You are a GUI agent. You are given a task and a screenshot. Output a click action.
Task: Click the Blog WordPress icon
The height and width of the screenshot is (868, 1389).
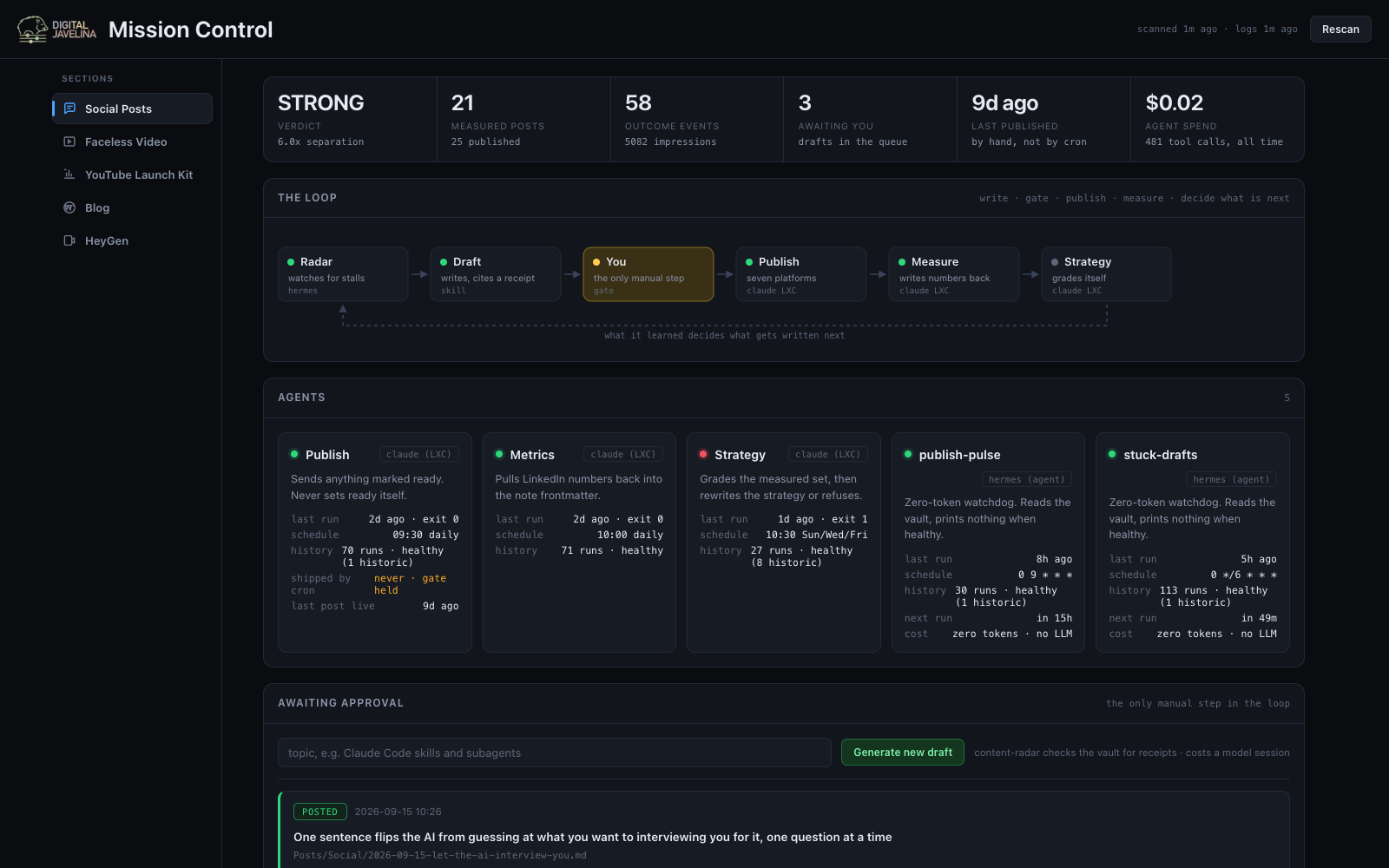point(69,207)
